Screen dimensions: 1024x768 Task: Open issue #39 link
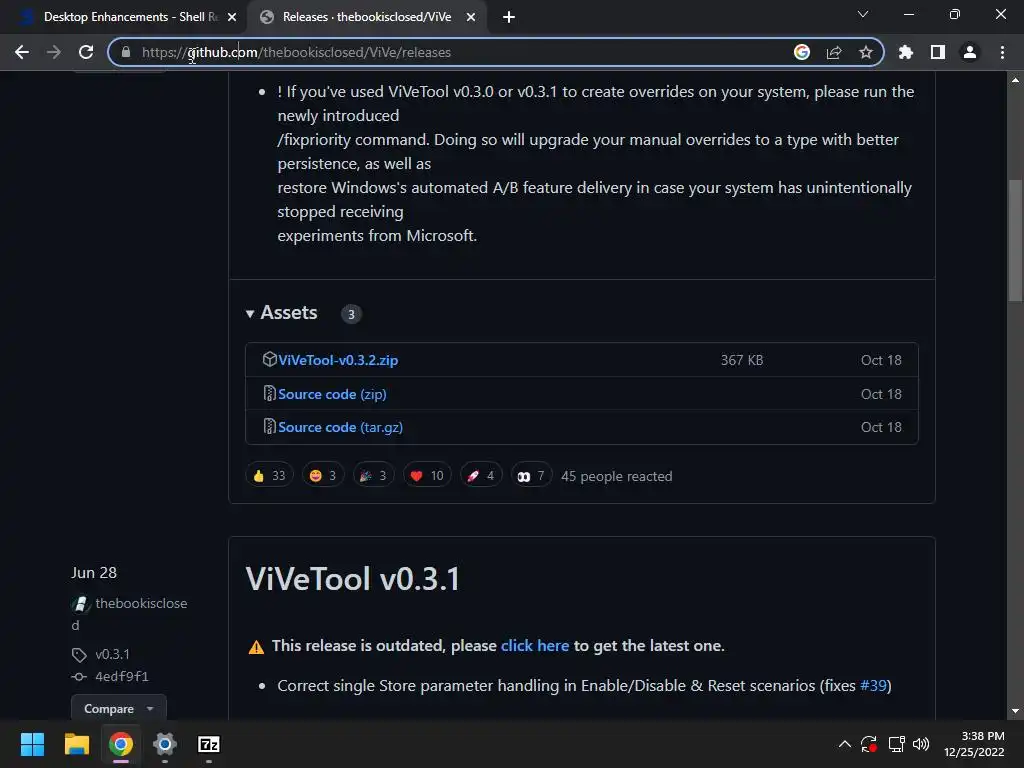(873, 686)
